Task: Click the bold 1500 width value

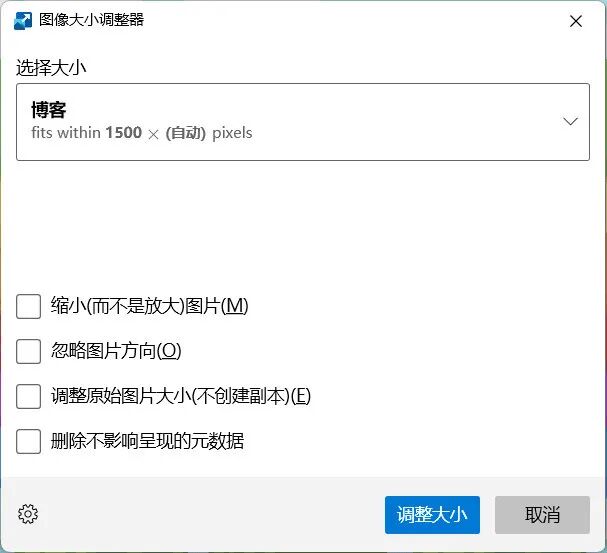Action: 124,133
